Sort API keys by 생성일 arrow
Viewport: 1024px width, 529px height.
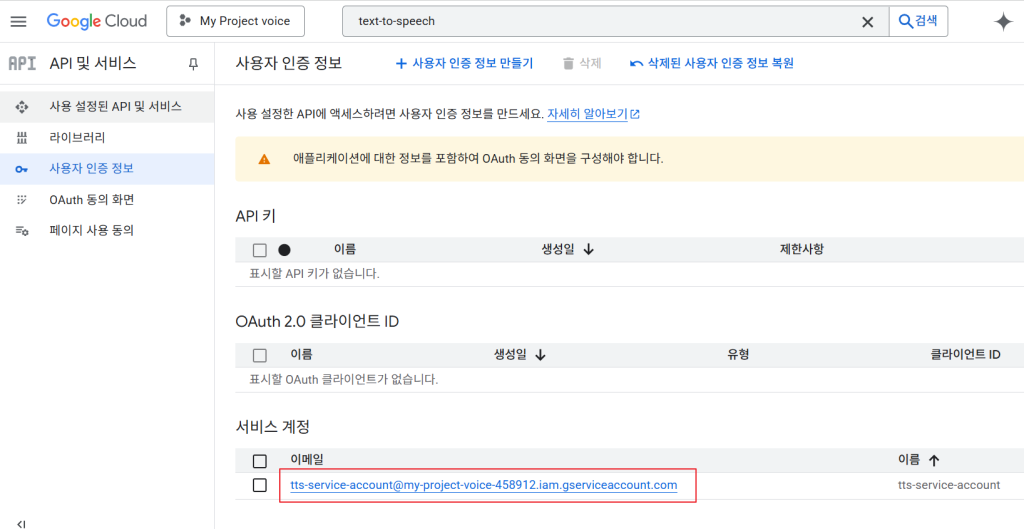click(588, 250)
